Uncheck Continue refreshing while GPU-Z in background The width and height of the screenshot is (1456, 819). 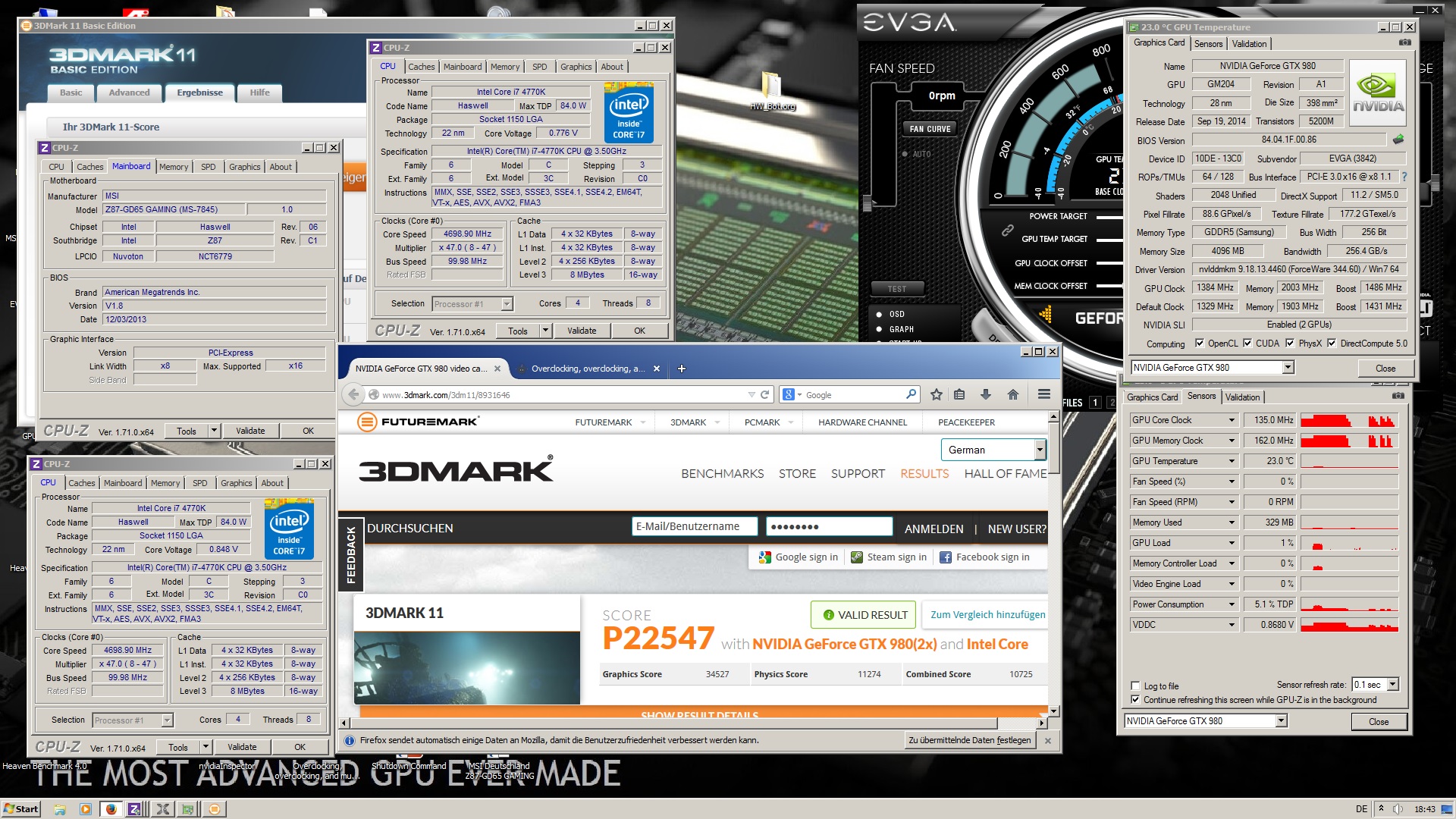coord(1135,700)
